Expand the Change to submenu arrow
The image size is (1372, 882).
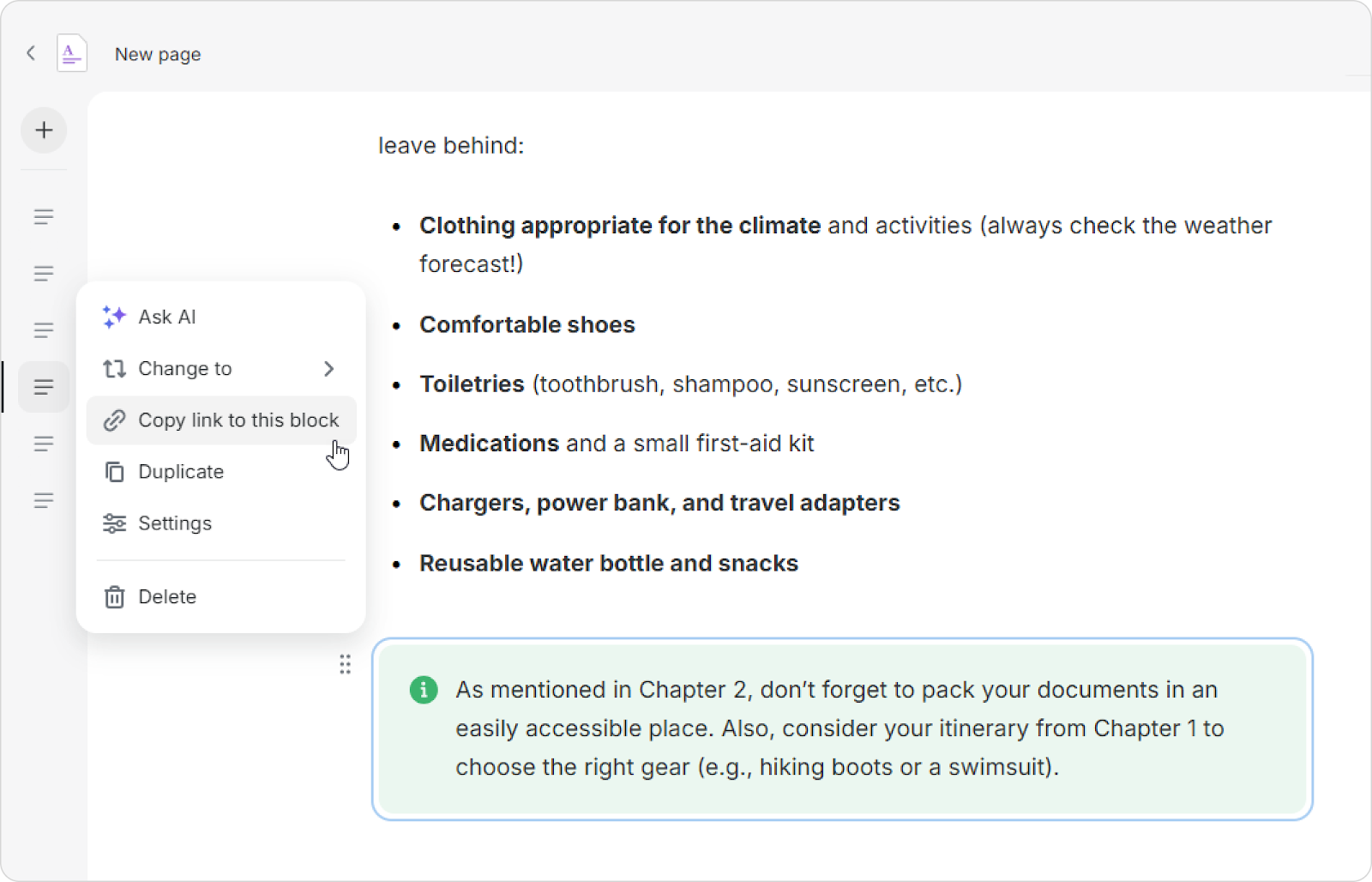click(328, 369)
